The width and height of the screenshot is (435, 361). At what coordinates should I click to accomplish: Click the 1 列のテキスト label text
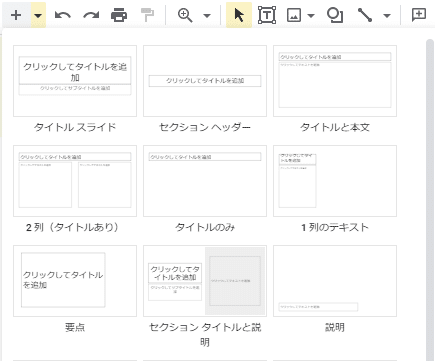[x=335, y=227]
